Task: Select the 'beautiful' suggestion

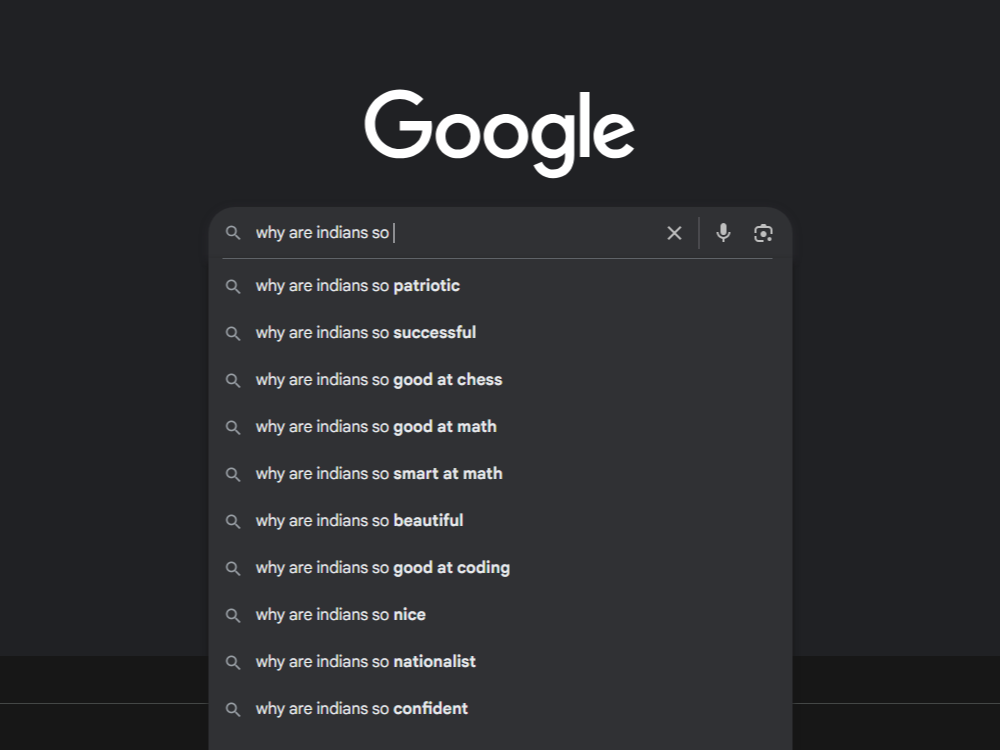Action: pyautogui.click(x=359, y=521)
